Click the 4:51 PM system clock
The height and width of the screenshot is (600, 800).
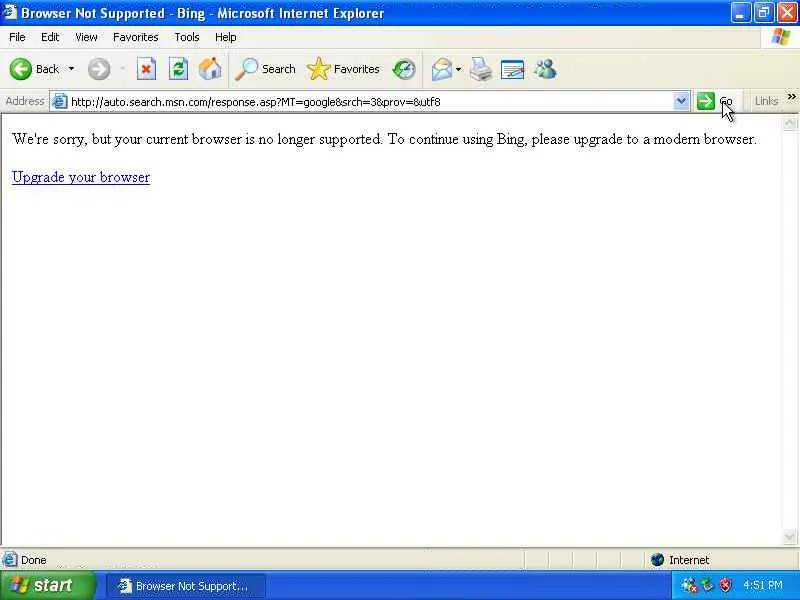[763, 585]
